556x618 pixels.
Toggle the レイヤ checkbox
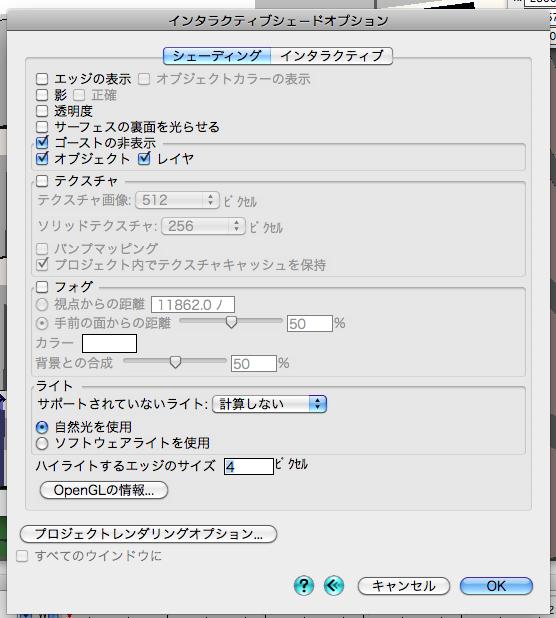click(x=144, y=158)
